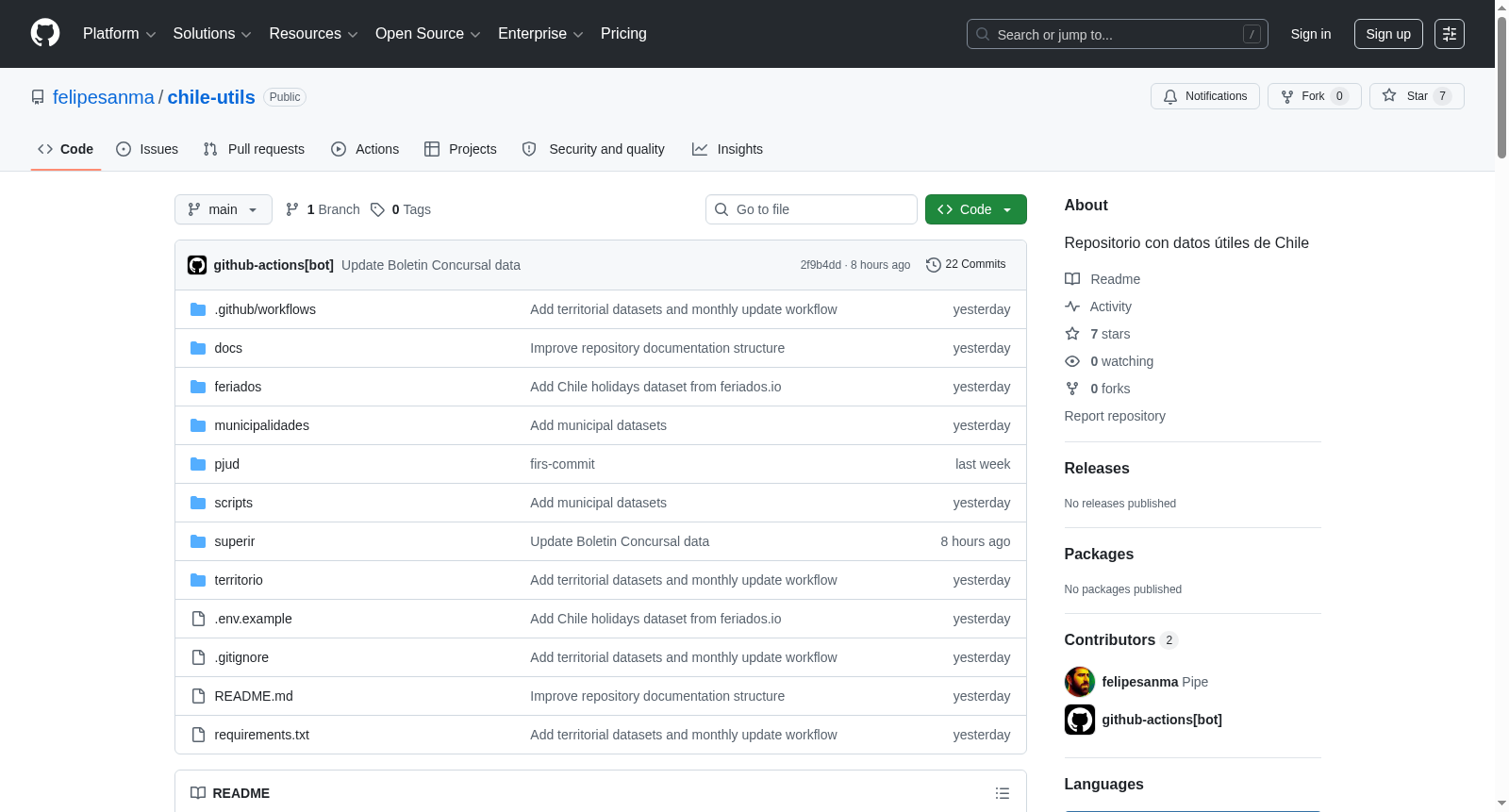The width and height of the screenshot is (1509, 812).
Task: Open 'Update Boletin Concursal data' commit message in header
Action: click(431, 265)
